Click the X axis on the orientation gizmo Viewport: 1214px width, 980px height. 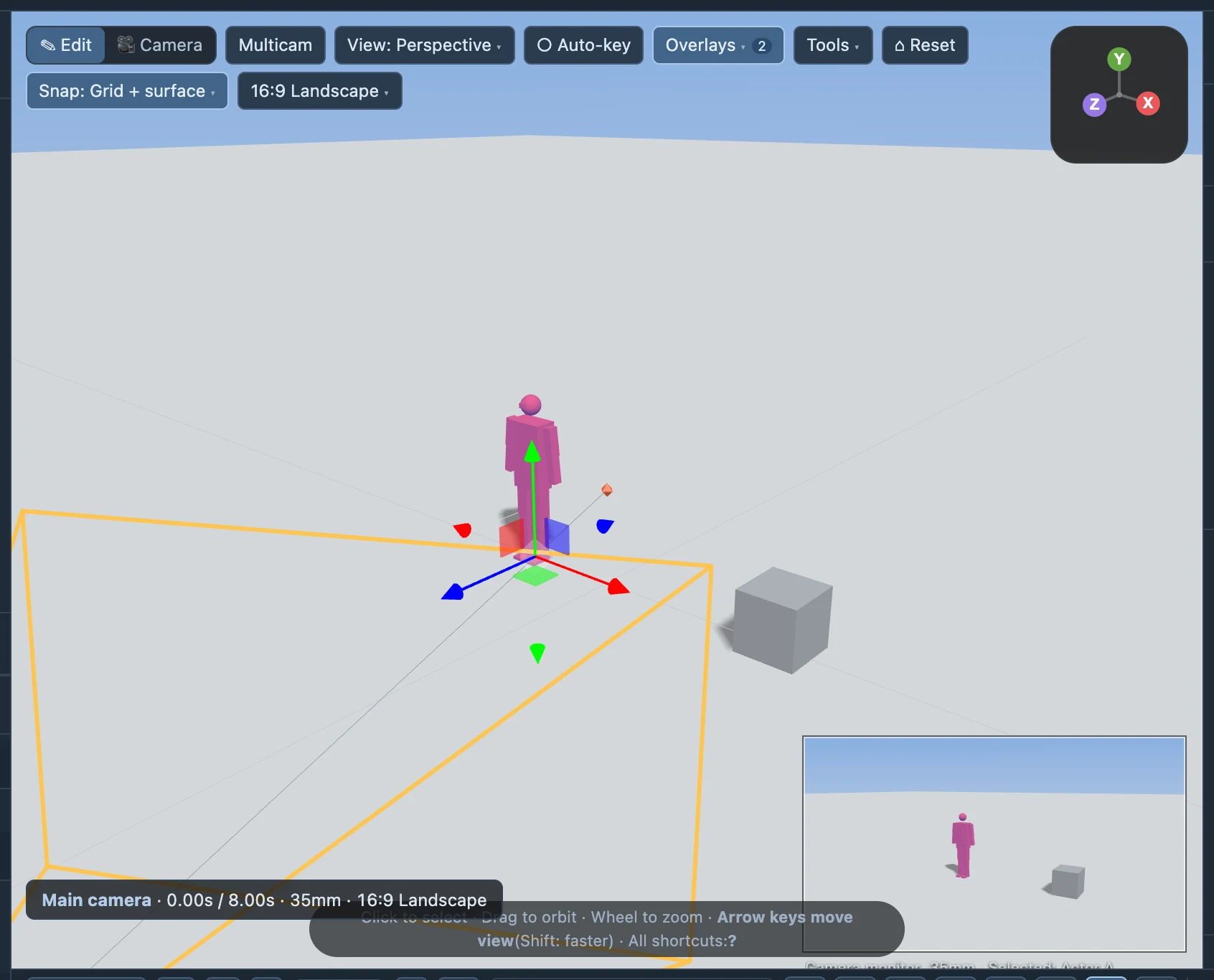click(1148, 103)
